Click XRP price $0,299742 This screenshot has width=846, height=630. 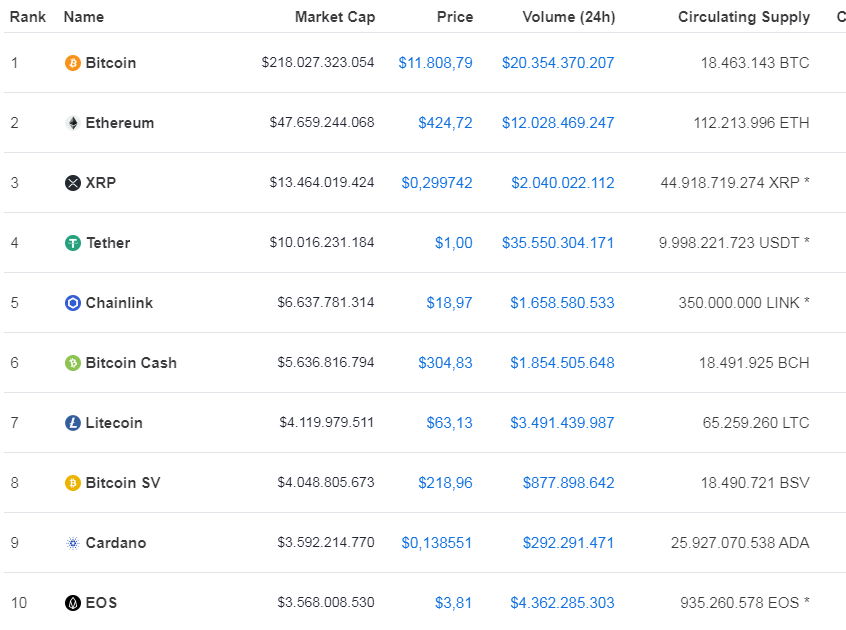click(437, 183)
